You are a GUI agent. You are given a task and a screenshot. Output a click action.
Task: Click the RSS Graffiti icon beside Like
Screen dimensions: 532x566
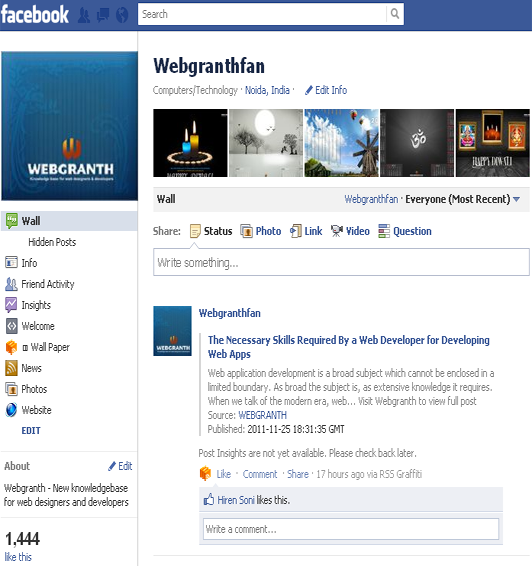pyautogui.click(x=205, y=474)
